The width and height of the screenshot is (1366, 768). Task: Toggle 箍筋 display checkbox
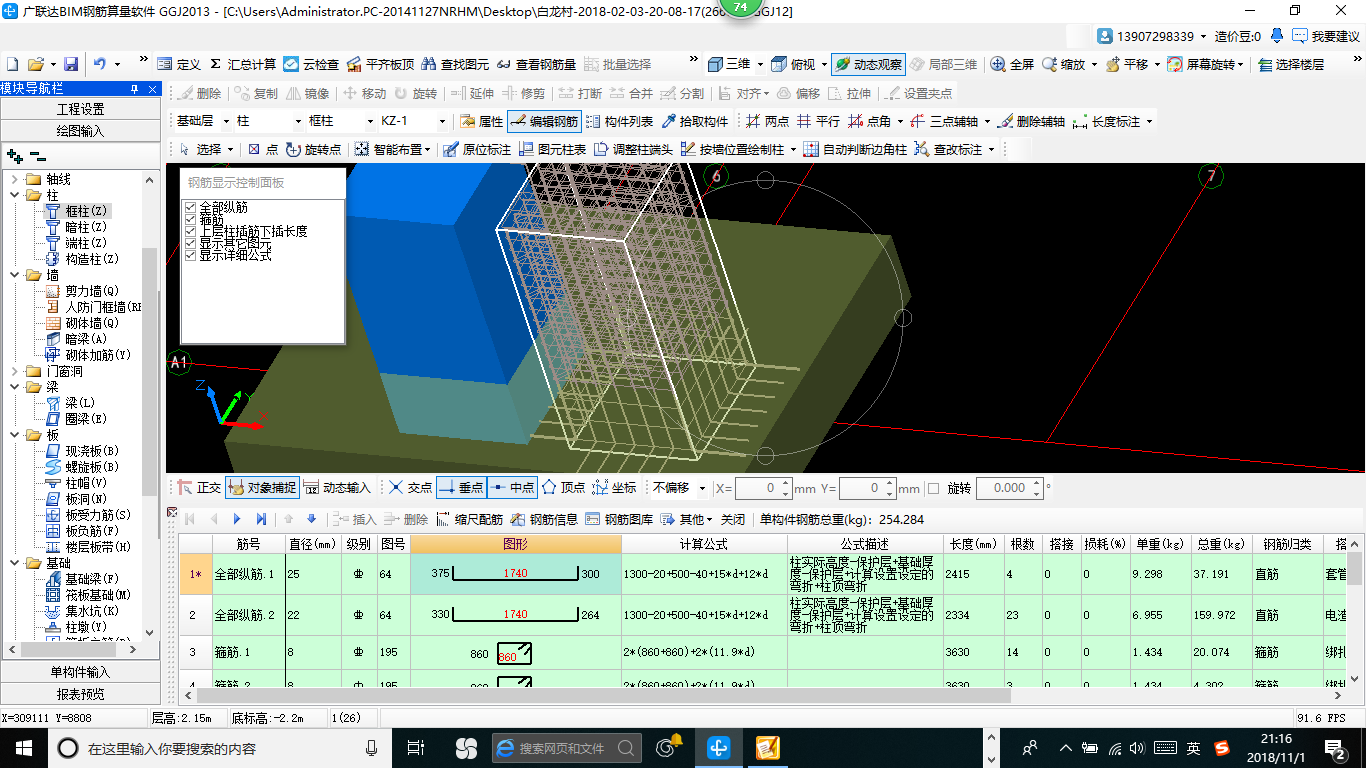191,220
